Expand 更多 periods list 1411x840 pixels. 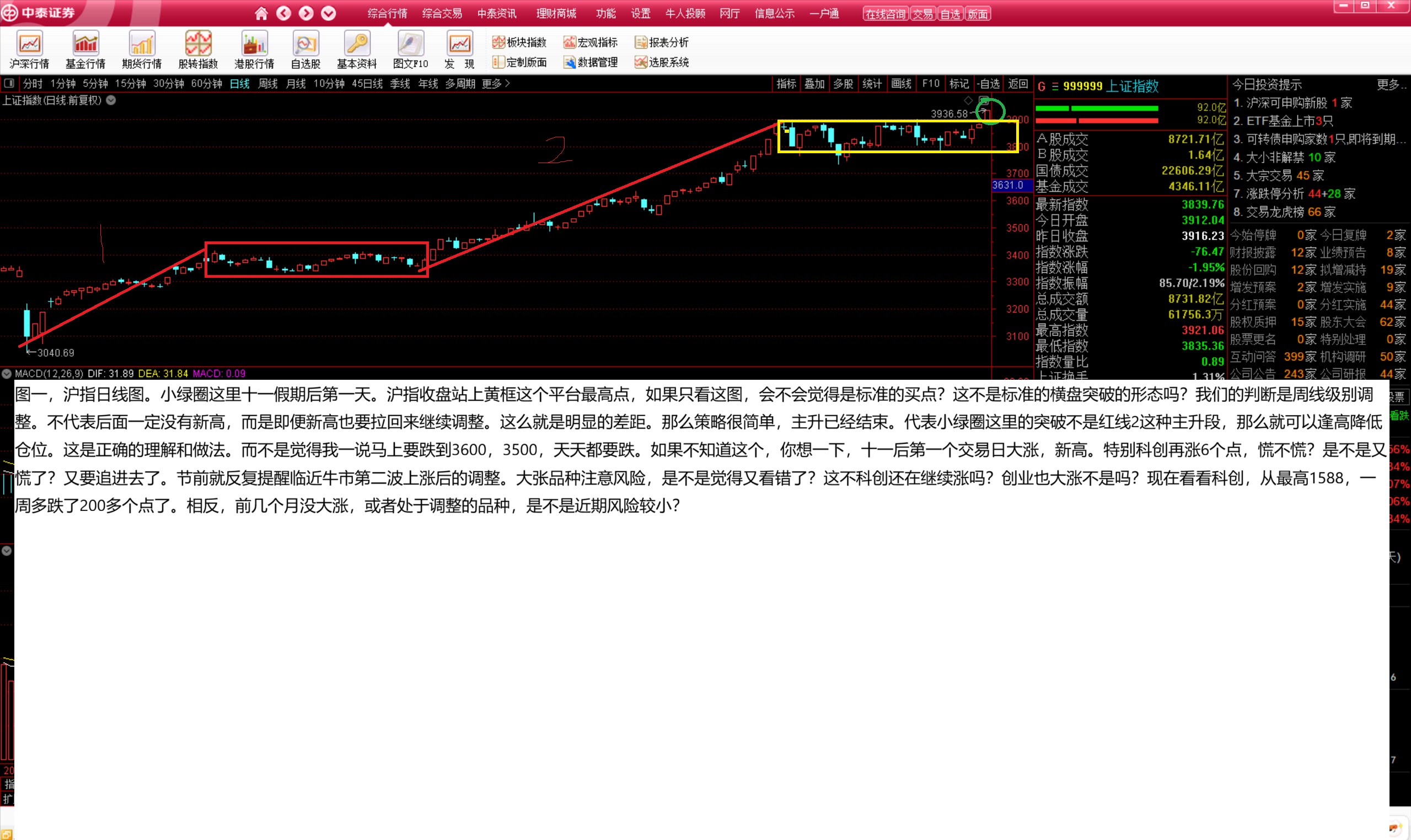coord(496,84)
